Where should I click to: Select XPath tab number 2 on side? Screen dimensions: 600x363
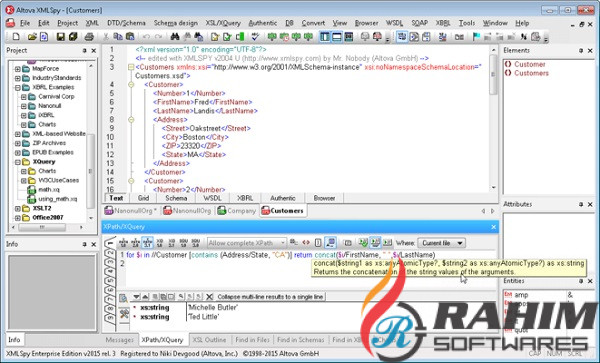[111, 253]
